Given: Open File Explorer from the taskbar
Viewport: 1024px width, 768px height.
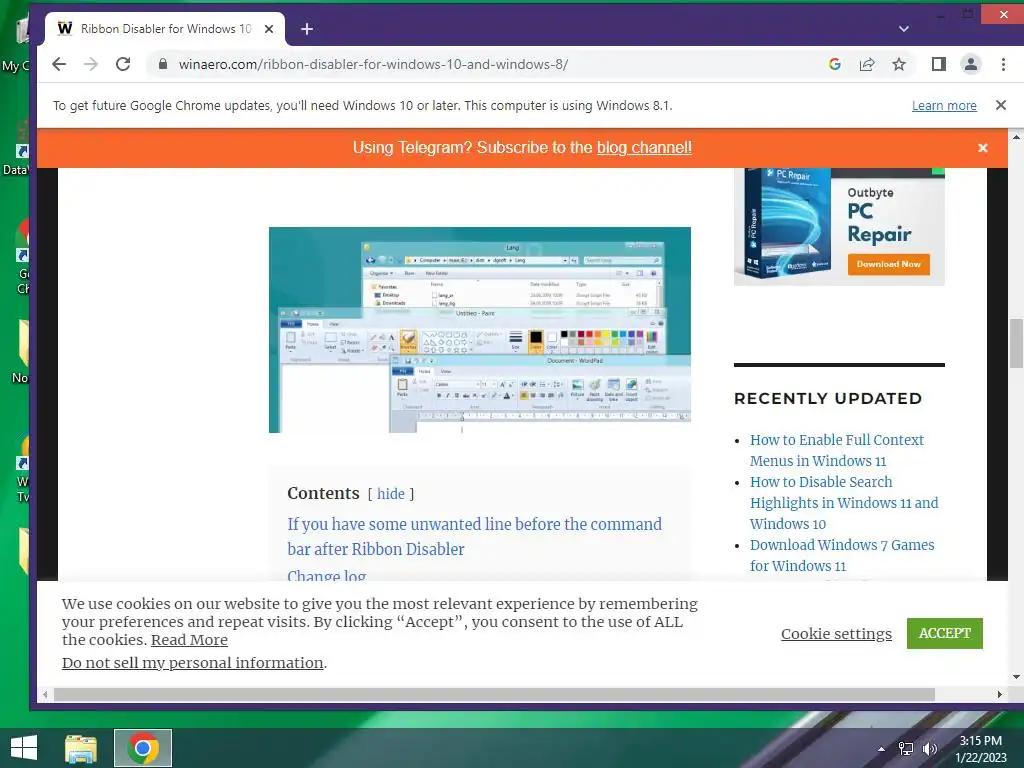Looking at the screenshot, I should click(81, 748).
